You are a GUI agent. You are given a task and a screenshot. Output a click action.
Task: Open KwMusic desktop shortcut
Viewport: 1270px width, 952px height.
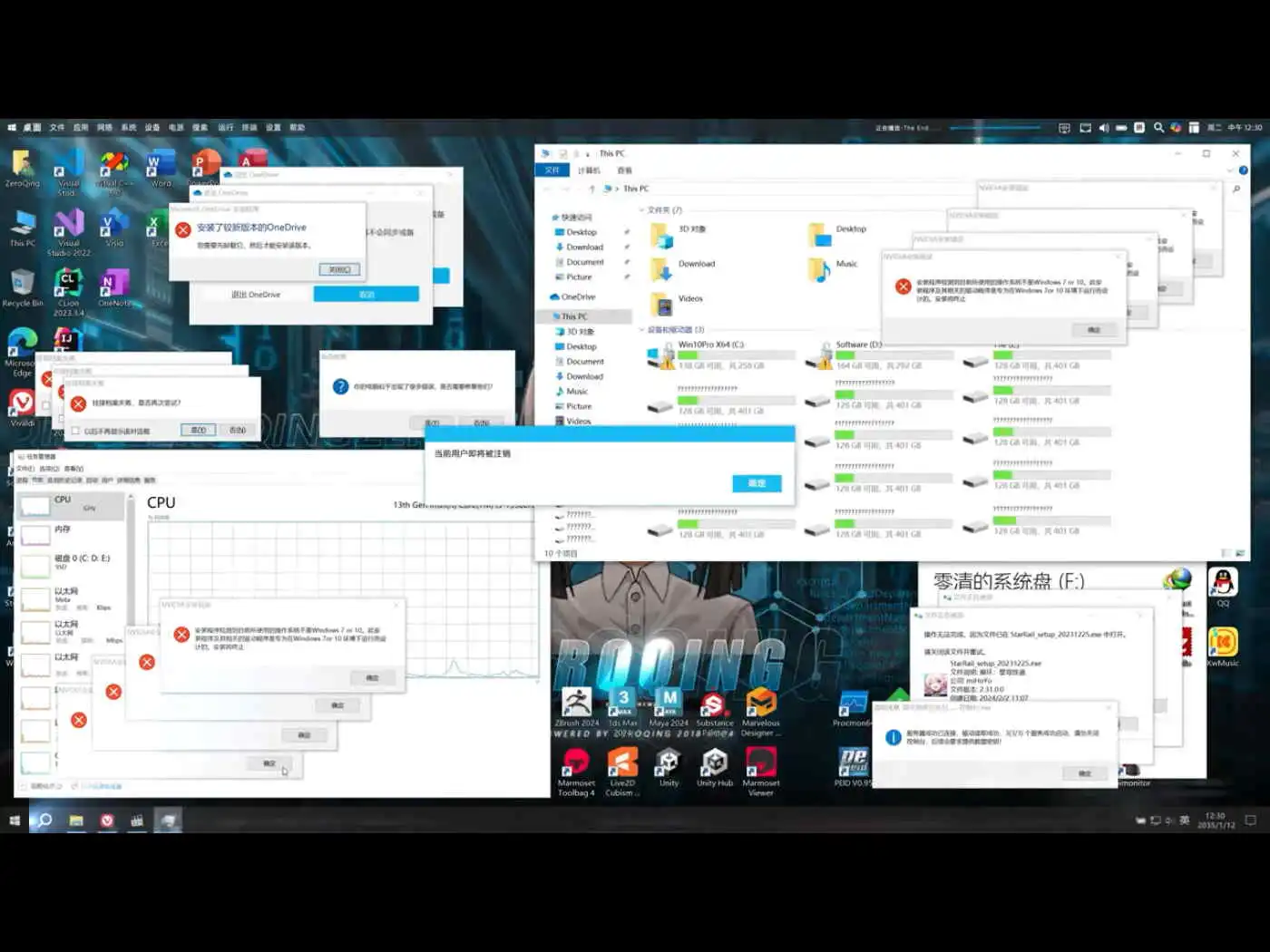pyautogui.click(x=1223, y=647)
